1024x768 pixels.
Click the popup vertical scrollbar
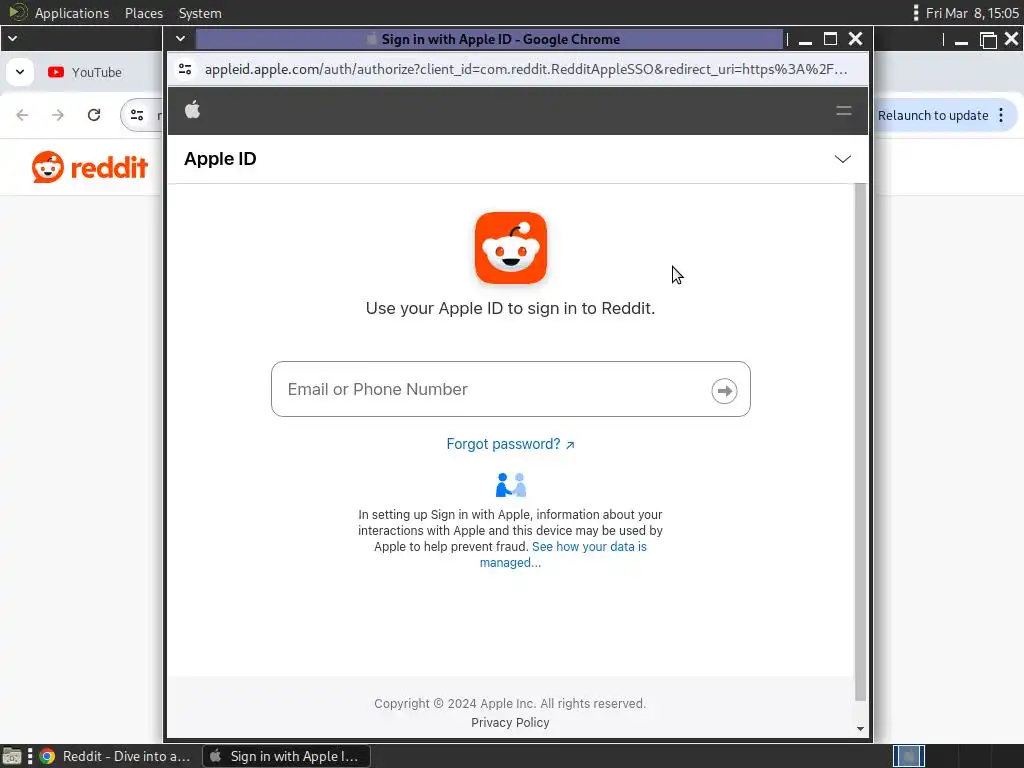[x=860, y=442]
